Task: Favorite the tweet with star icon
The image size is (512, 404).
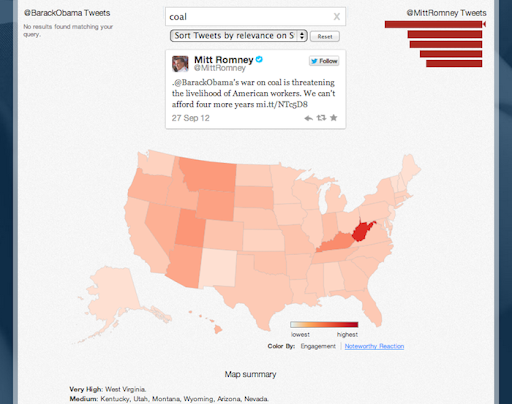Action: click(333, 118)
